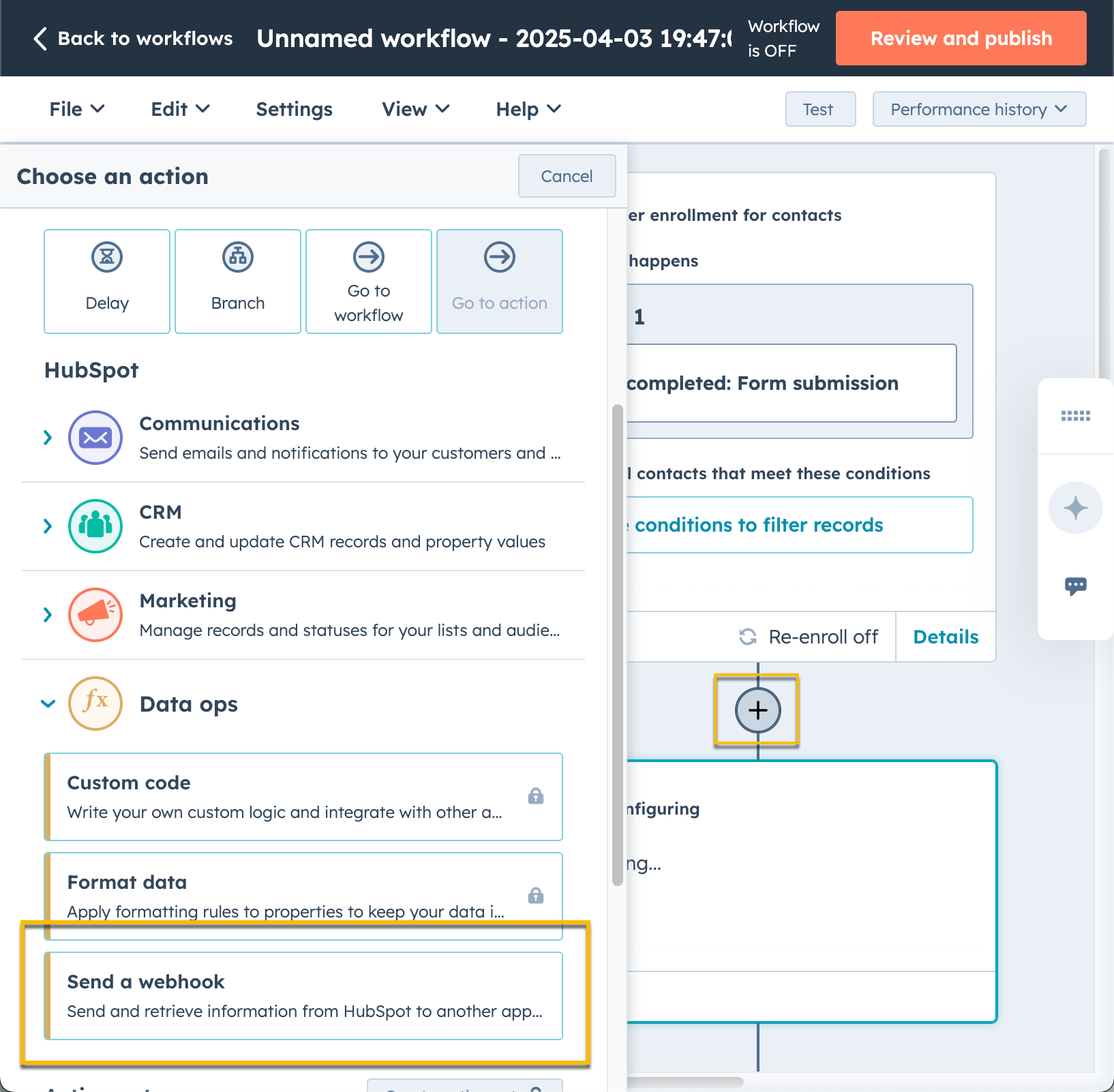Open the grid dots side panel icon
Image resolution: width=1114 pixels, height=1092 pixels.
click(1076, 416)
